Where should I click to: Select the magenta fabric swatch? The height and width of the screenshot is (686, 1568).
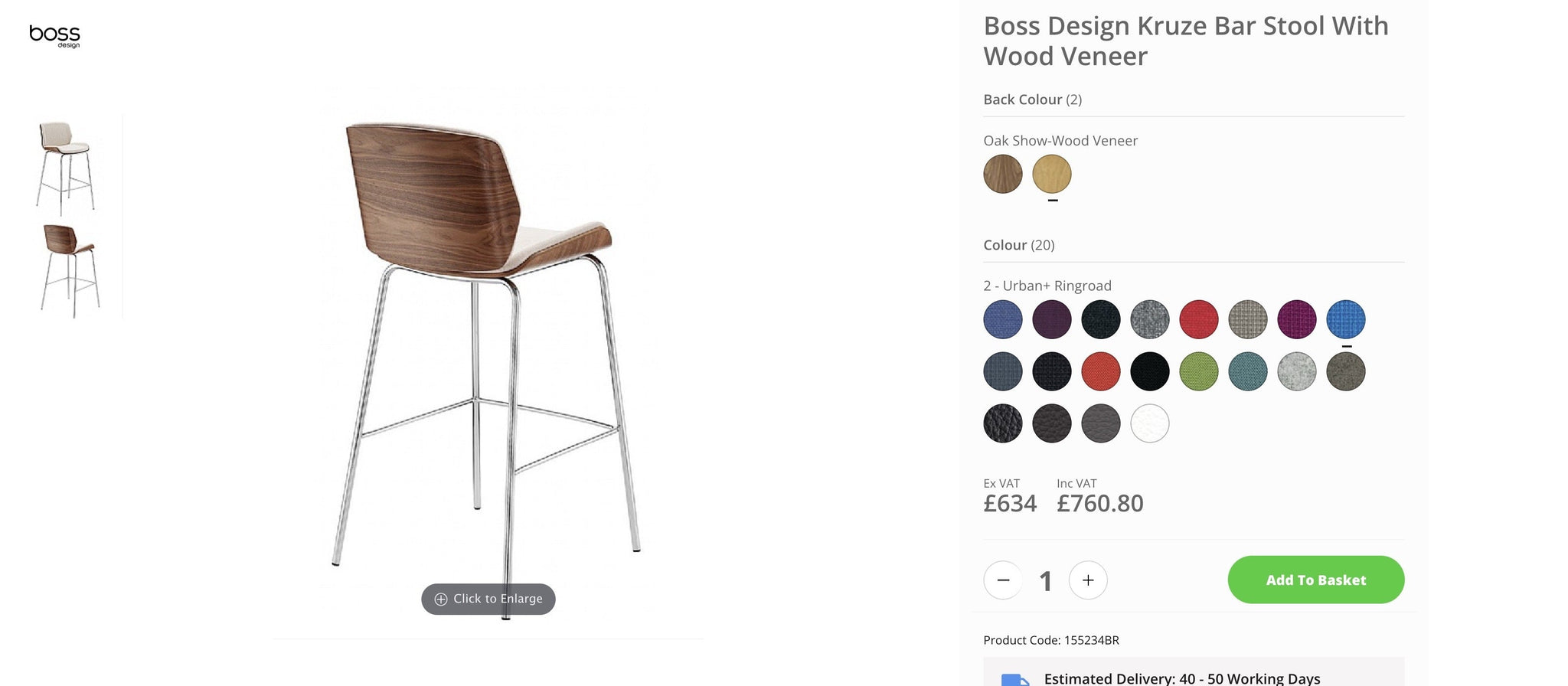(1297, 319)
